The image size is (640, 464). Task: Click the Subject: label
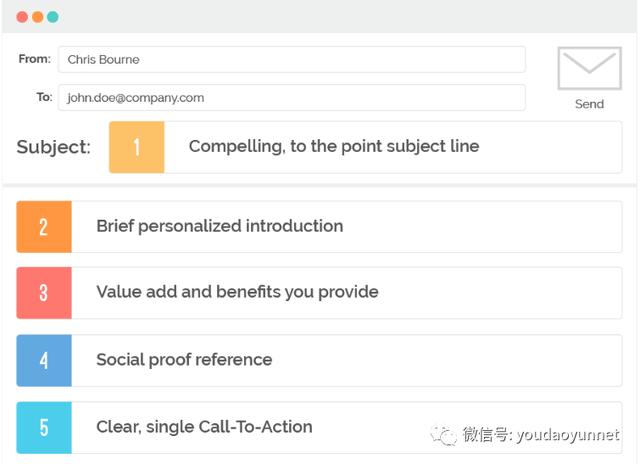[x=53, y=147]
